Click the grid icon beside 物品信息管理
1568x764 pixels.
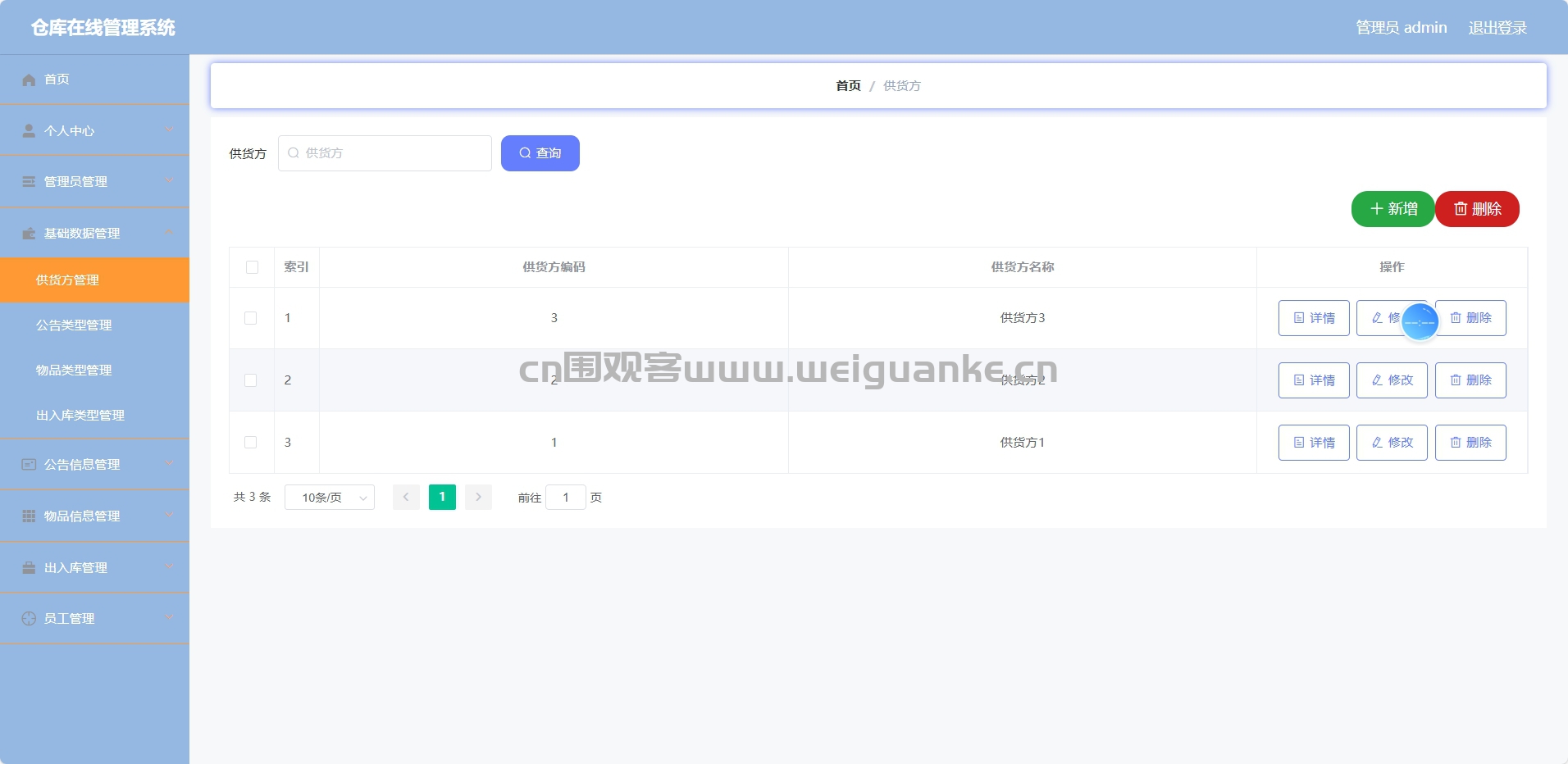click(x=29, y=516)
